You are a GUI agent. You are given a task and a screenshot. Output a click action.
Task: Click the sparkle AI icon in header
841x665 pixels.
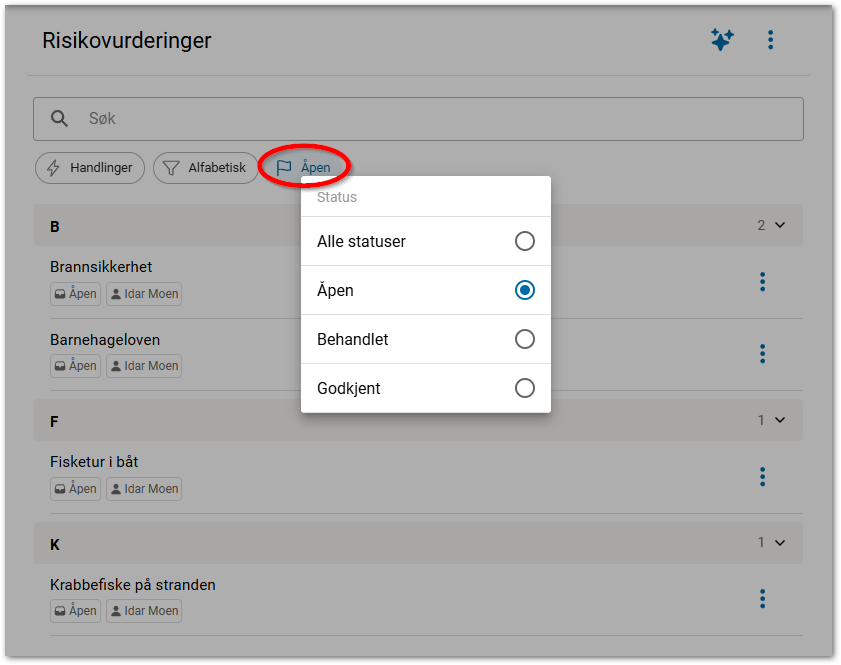[x=721, y=40]
